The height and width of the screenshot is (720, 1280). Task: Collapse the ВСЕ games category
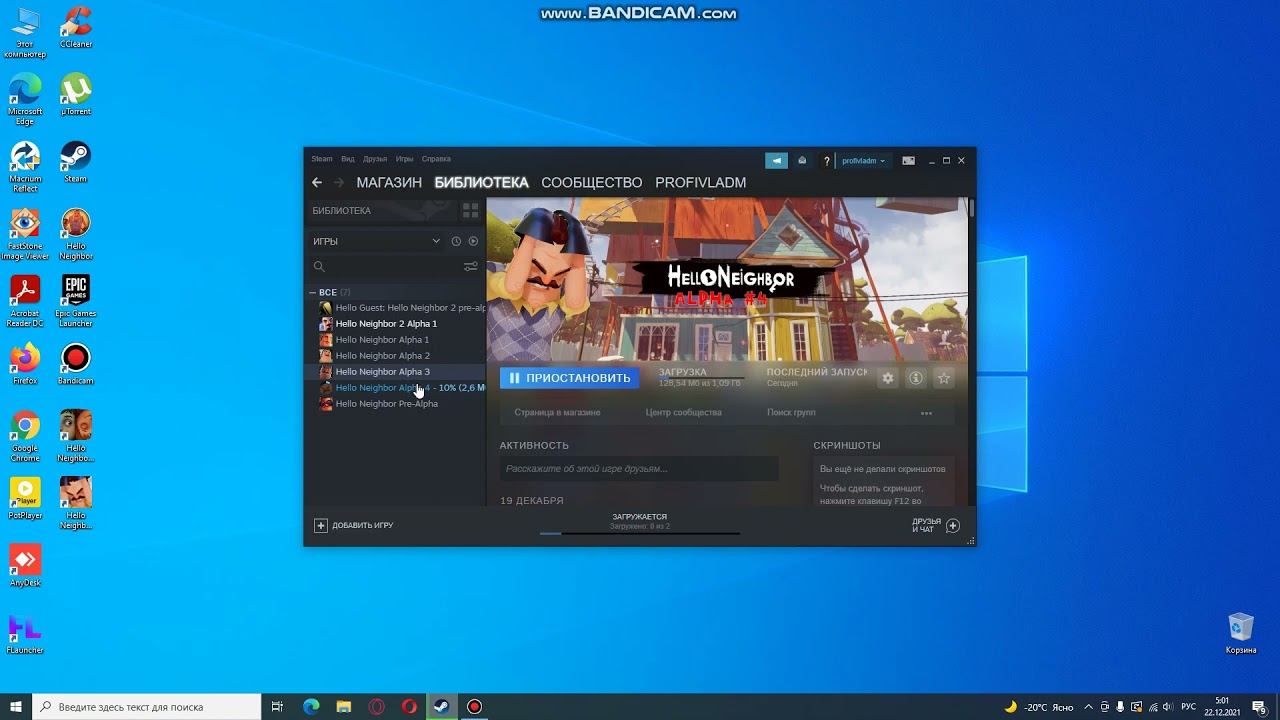coord(314,292)
